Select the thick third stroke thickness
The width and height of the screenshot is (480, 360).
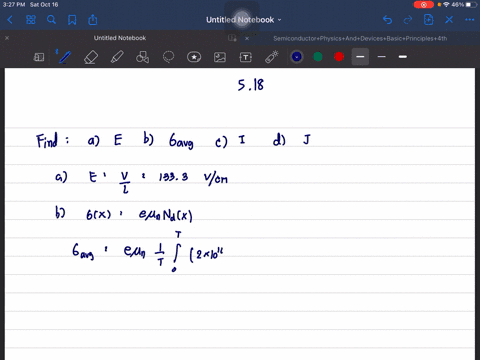click(403, 57)
